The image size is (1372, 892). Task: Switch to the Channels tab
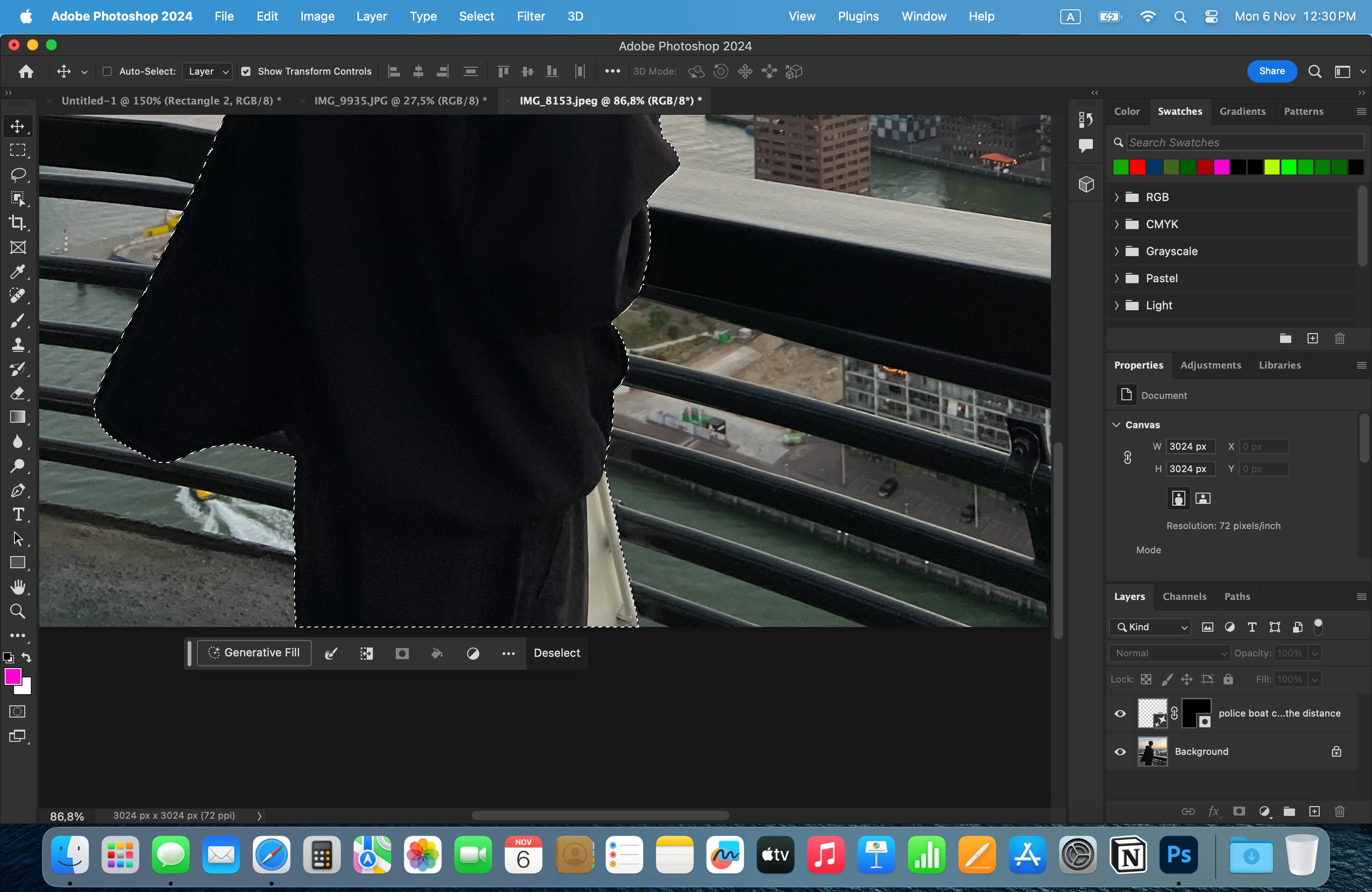click(x=1184, y=596)
